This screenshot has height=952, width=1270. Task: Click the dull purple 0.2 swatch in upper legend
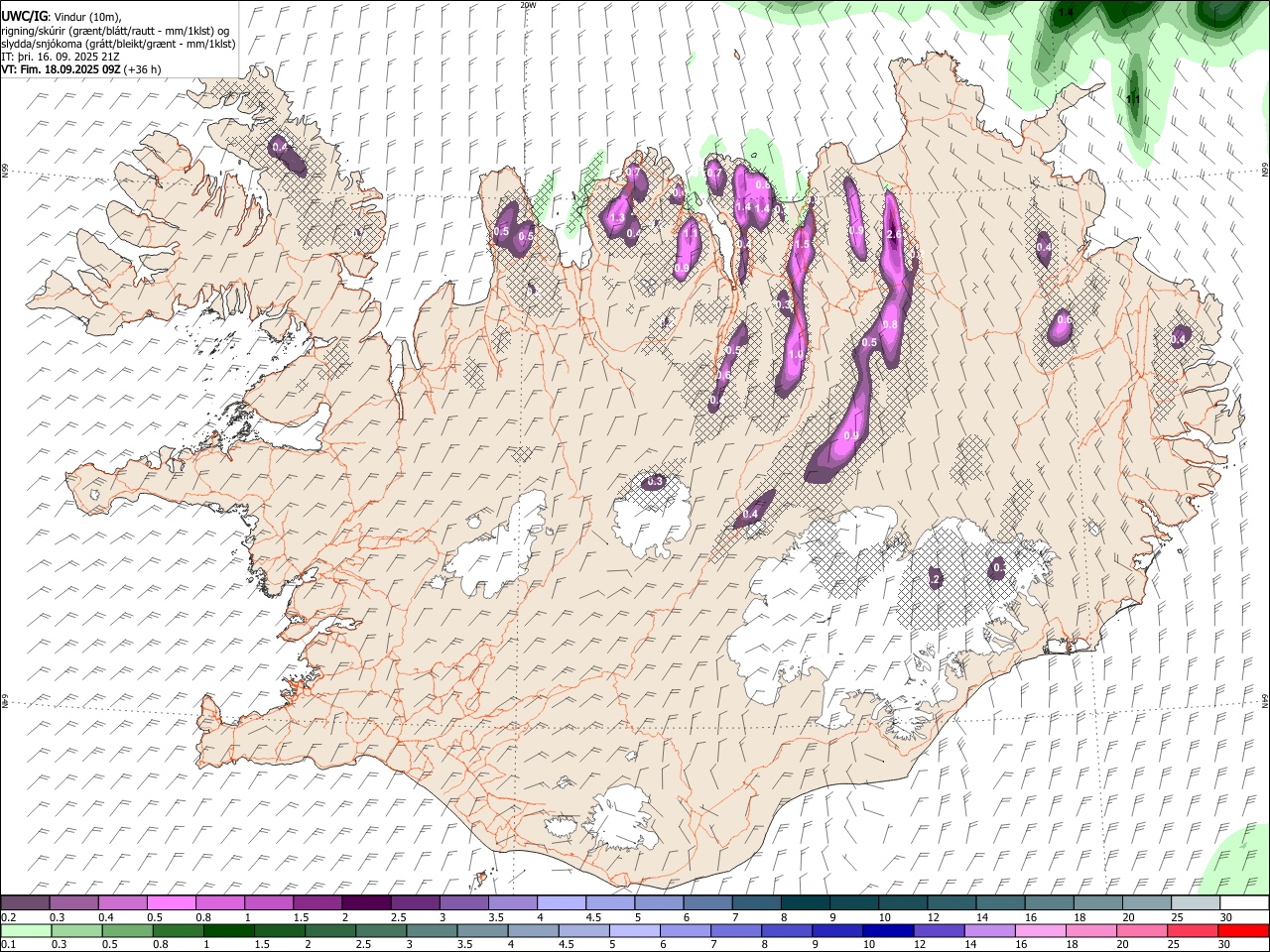[25, 902]
